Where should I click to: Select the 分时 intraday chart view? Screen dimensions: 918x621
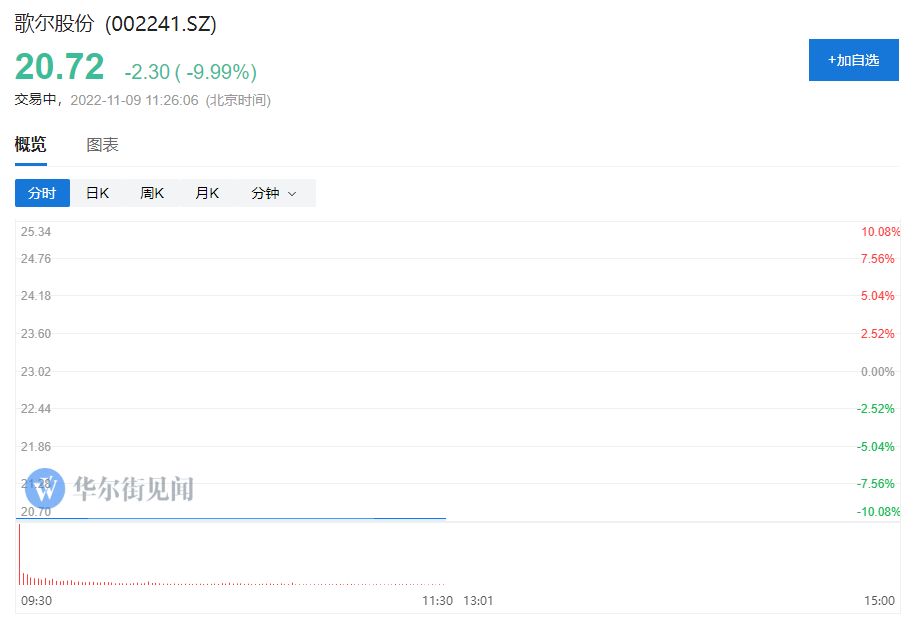(x=42, y=193)
